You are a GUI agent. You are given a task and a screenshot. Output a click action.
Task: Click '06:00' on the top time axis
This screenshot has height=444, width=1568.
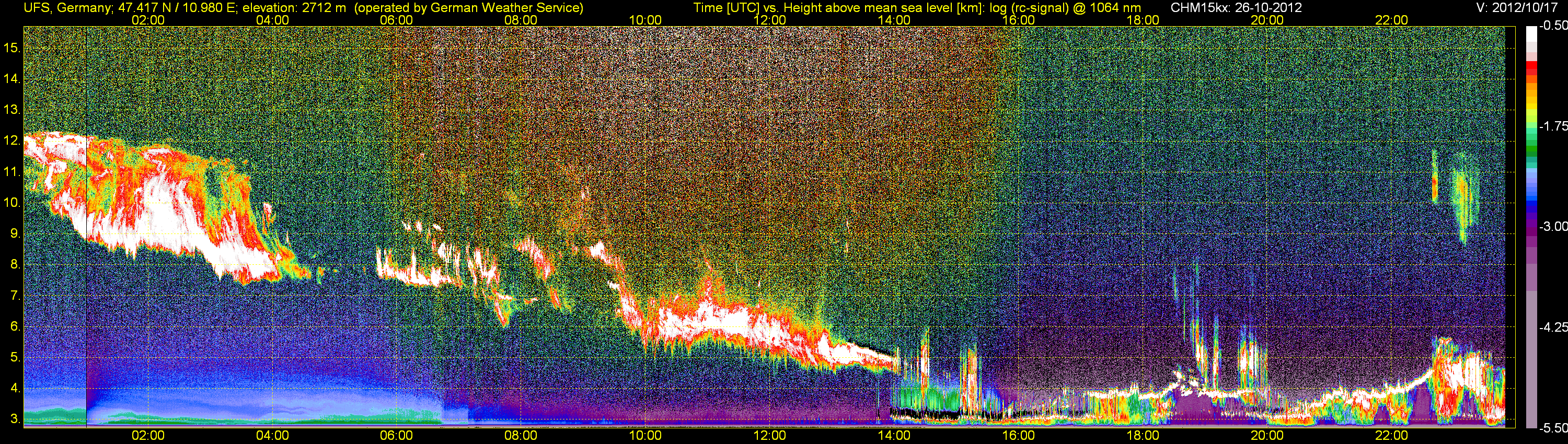(396, 20)
